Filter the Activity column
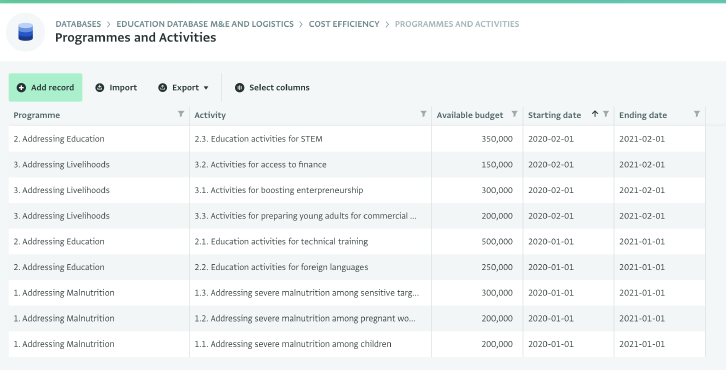The image size is (726, 370). point(423,114)
